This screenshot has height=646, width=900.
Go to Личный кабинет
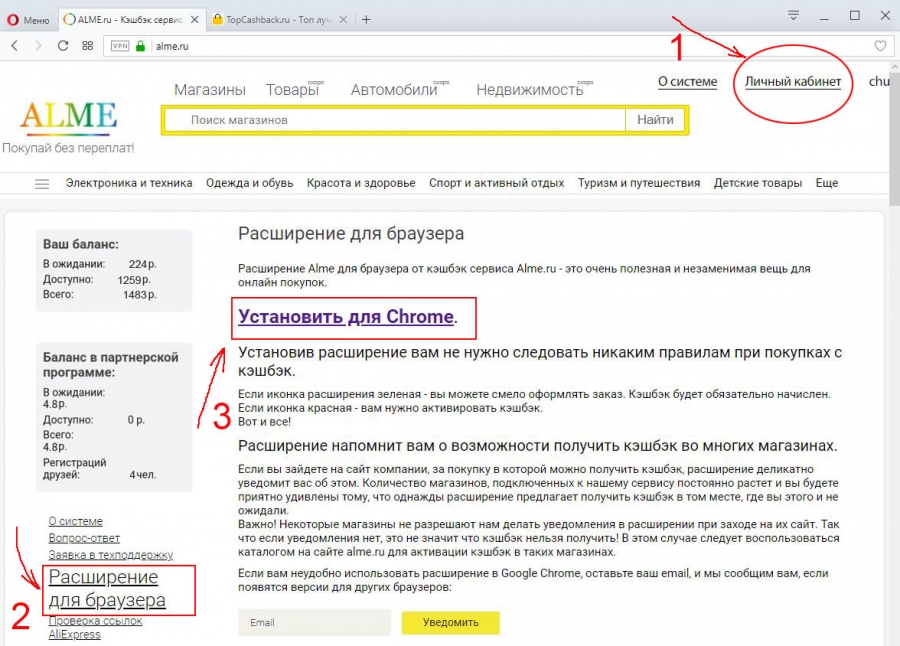tap(793, 82)
